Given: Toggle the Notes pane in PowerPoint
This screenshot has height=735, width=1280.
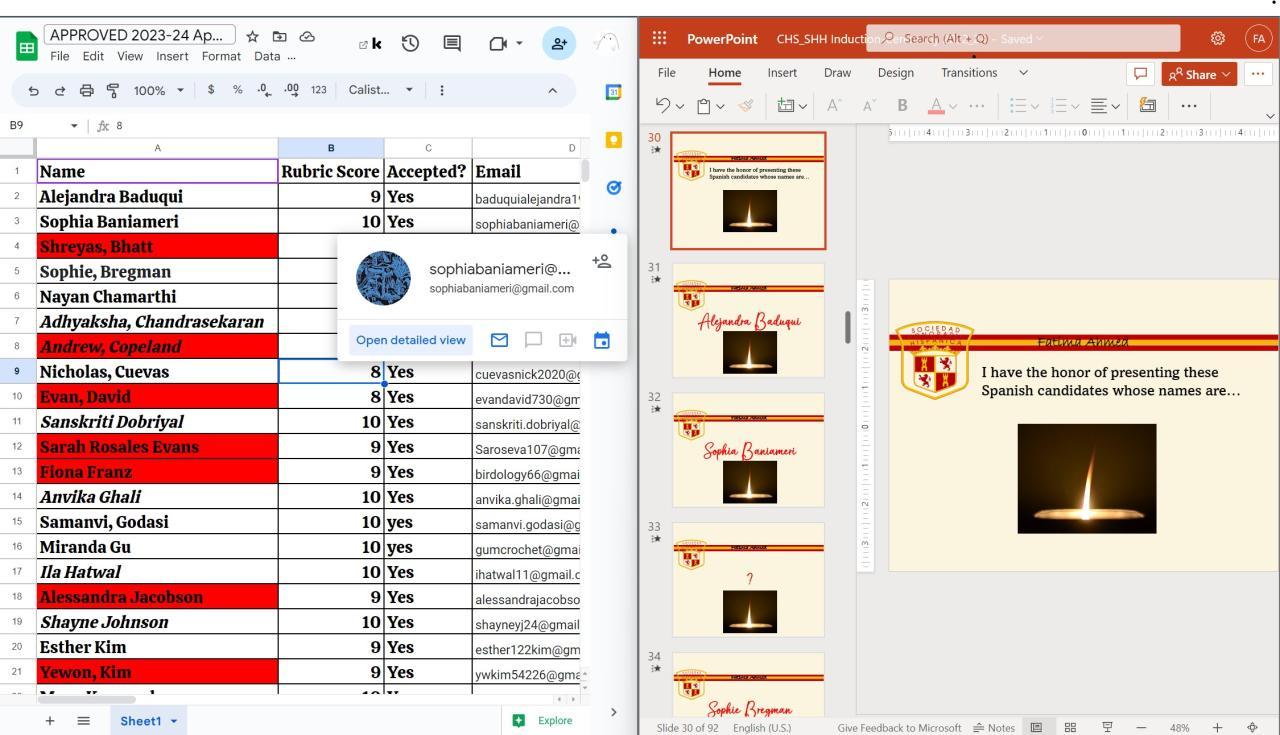Looking at the screenshot, I should (993, 727).
